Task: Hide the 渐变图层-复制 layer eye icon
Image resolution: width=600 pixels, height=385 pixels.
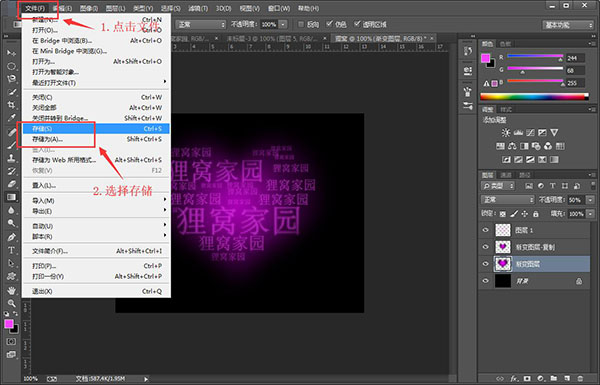Action: point(486,247)
